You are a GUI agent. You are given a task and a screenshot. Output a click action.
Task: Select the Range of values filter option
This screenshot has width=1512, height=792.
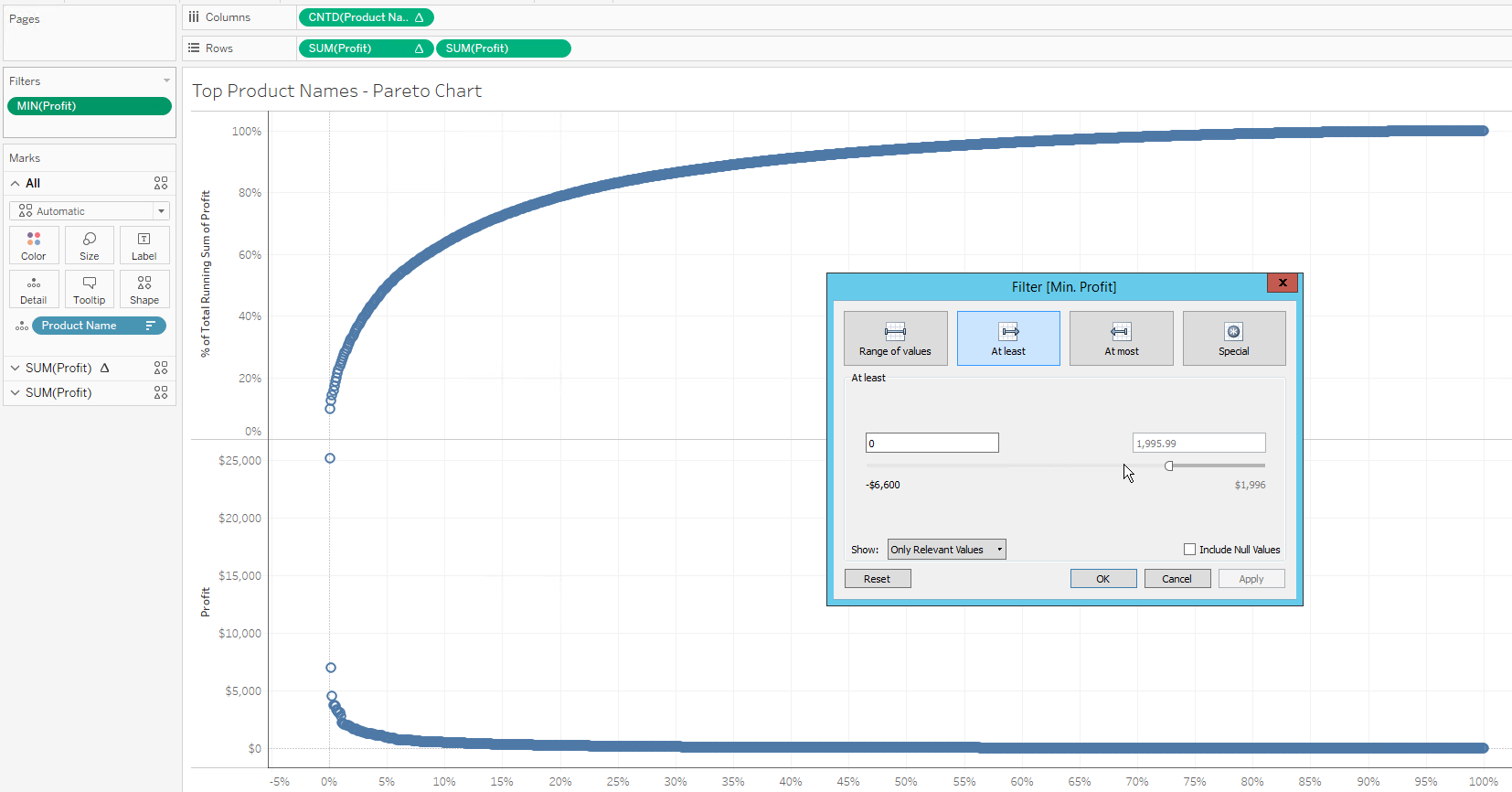(896, 338)
